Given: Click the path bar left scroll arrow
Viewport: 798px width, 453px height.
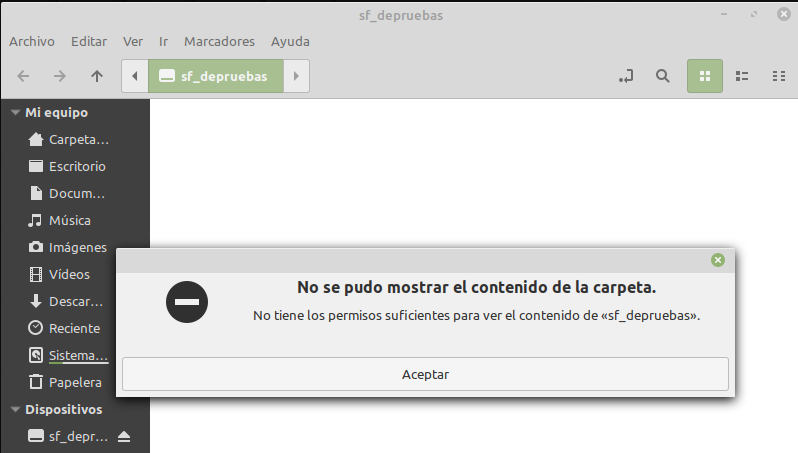Looking at the screenshot, I should tap(135, 76).
